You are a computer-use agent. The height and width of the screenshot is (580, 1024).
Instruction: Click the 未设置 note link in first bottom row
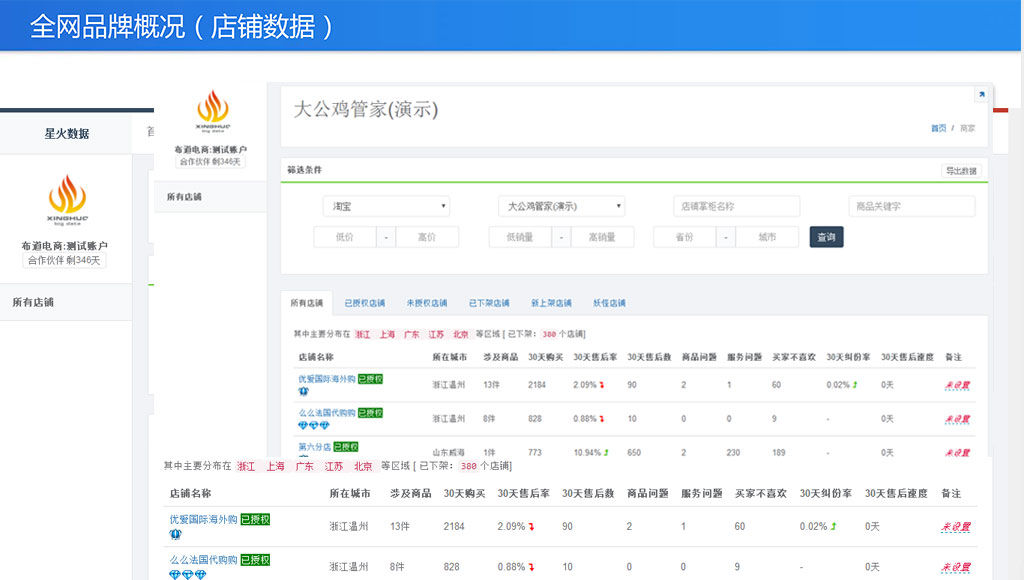(x=955, y=527)
